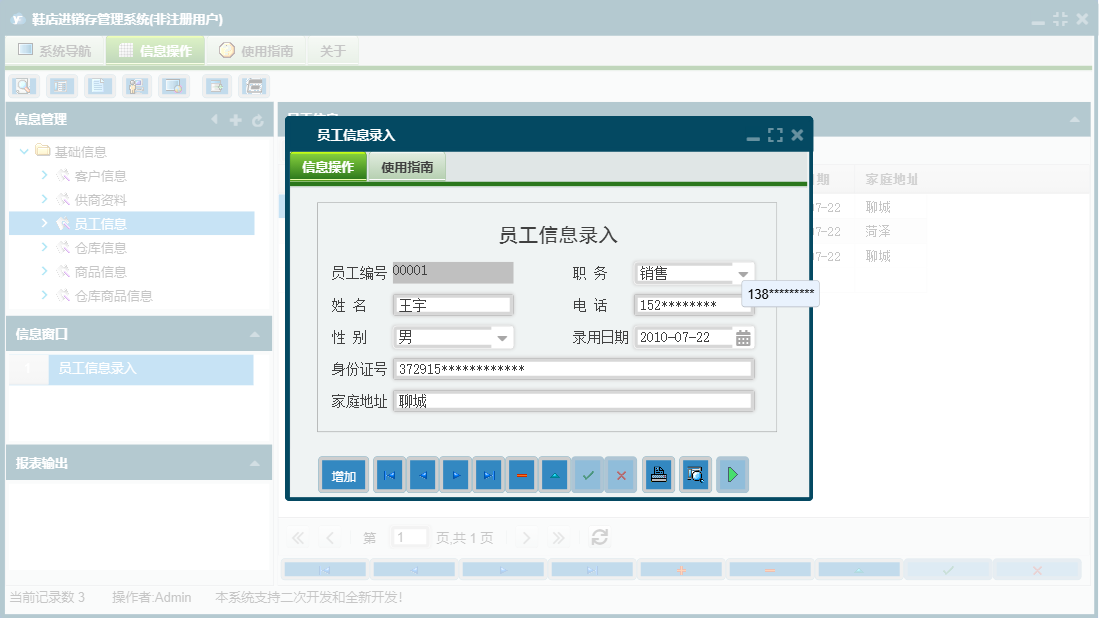
Task: Jump to the last employee record
Action: tap(489, 475)
